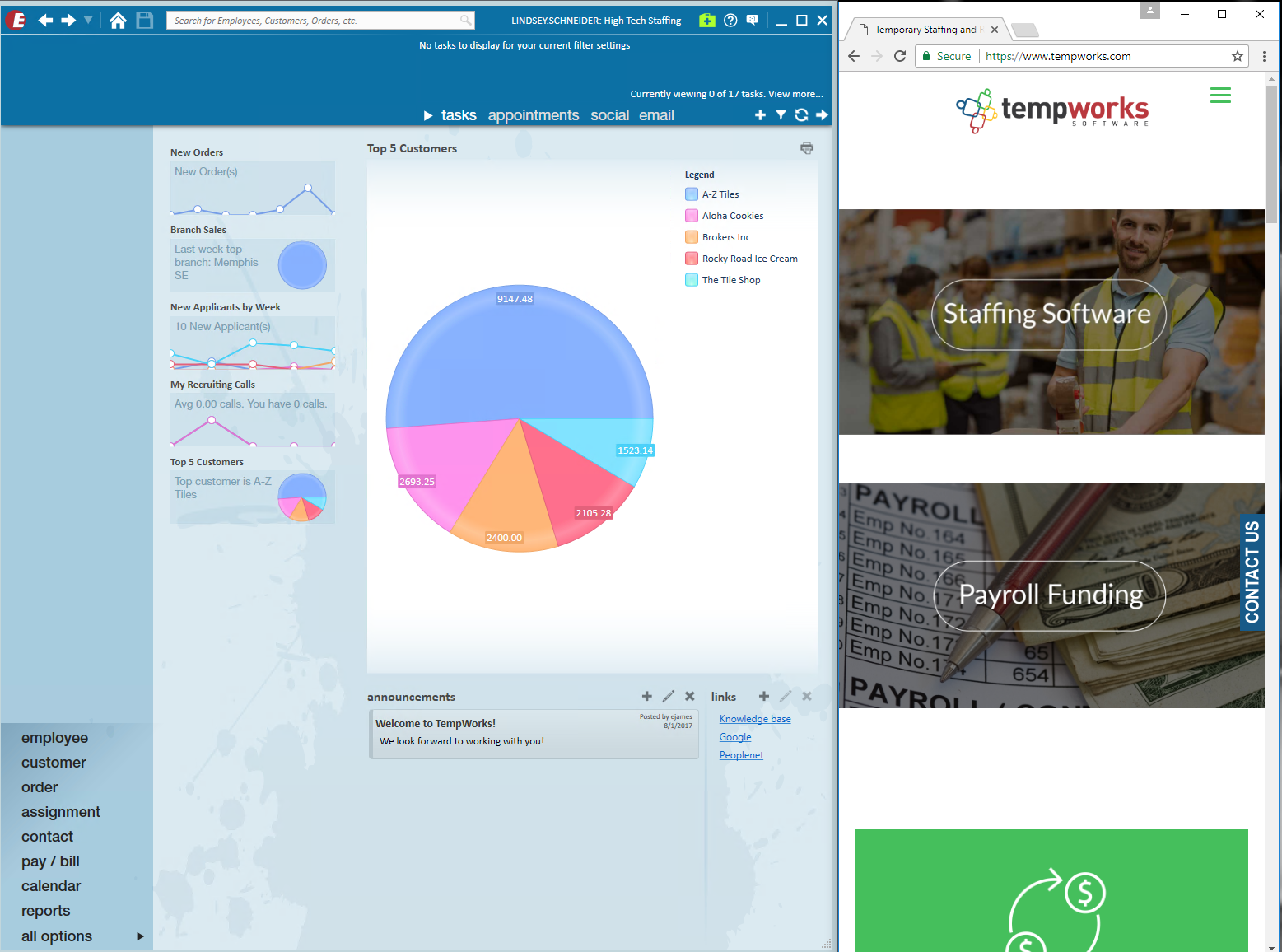Switch to the tasks tab
1282x952 pixels.
pos(459,115)
